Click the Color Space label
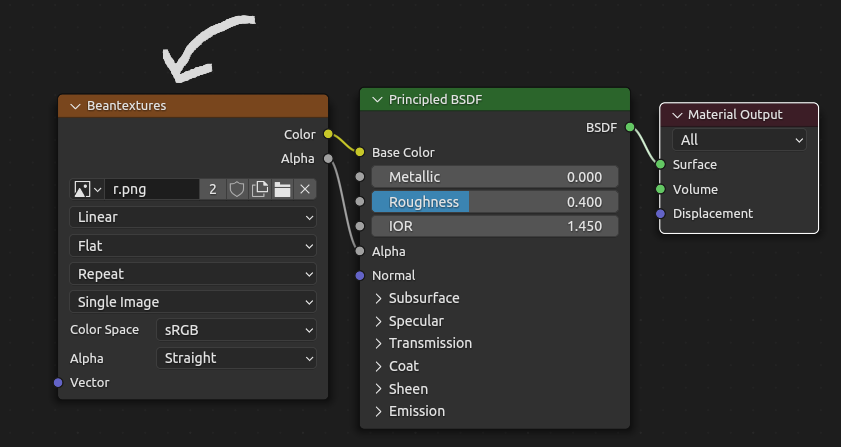 pyautogui.click(x=105, y=329)
